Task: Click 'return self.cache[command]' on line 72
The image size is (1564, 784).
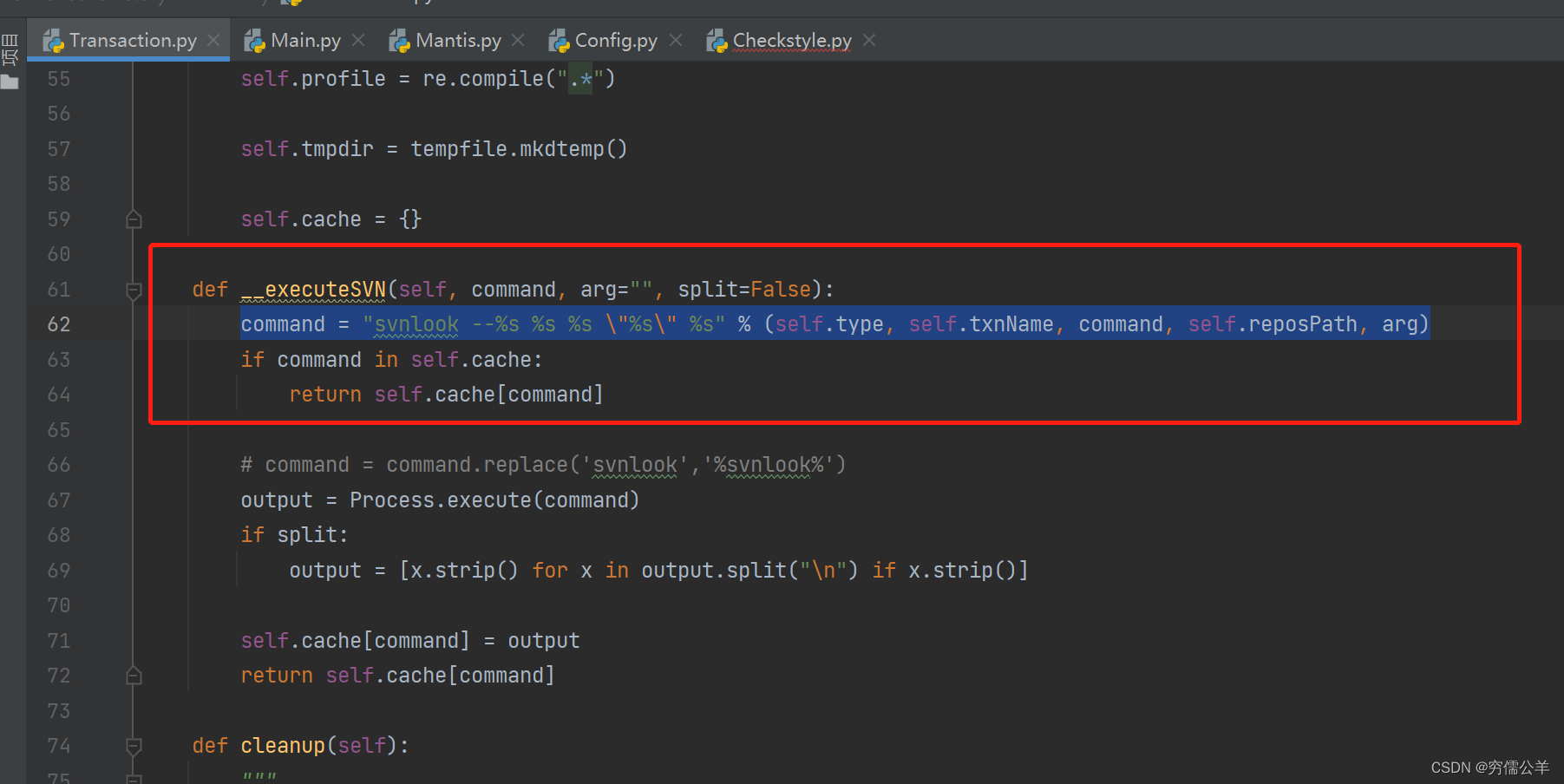Action: pos(397,676)
